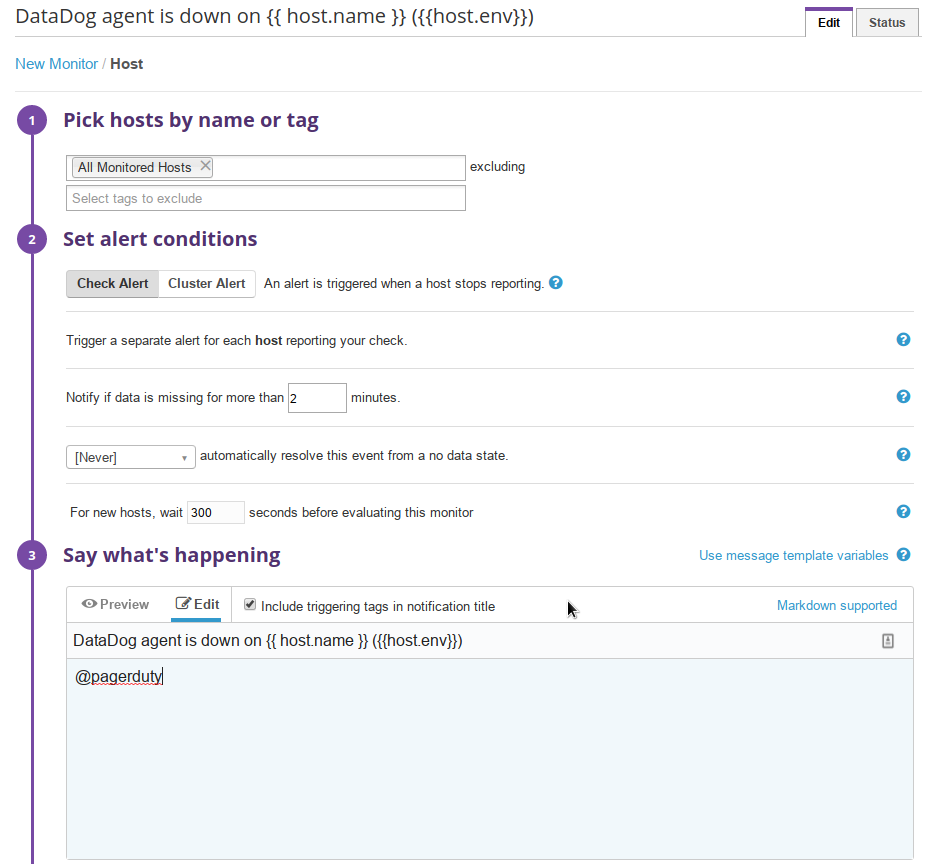This screenshot has height=864, width=940.
Task: Open the Select tags to exclude field
Action: pos(265,198)
